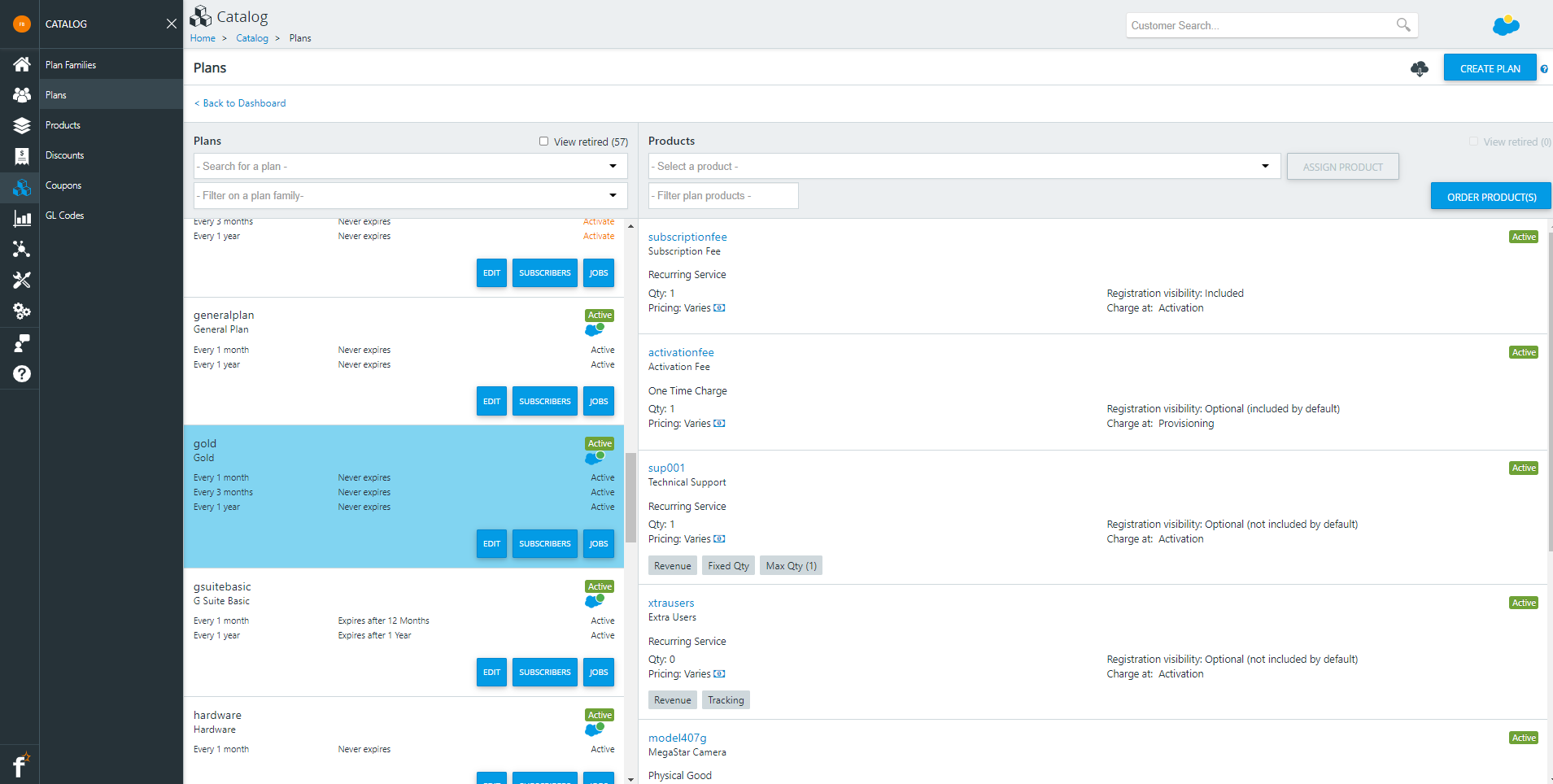This screenshot has height=784, width=1553.
Task: Follow the Back to Dashboard link
Action: 239,102
